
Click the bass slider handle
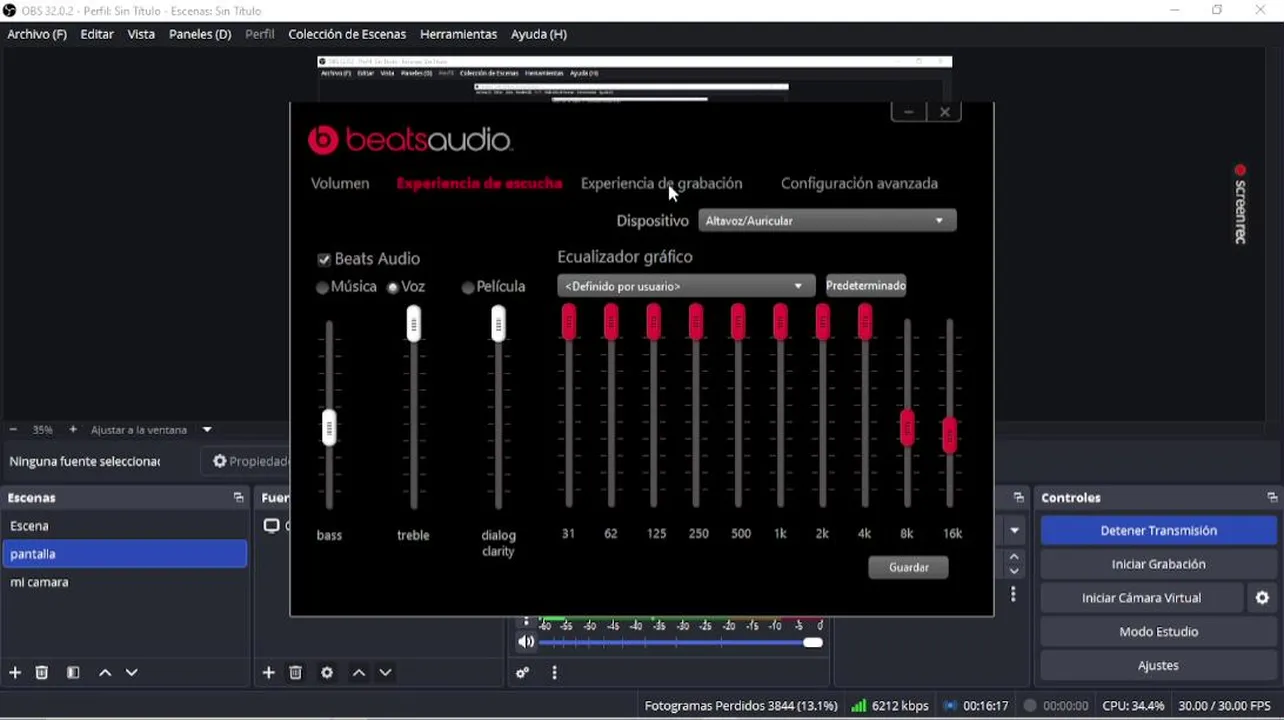coord(329,428)
